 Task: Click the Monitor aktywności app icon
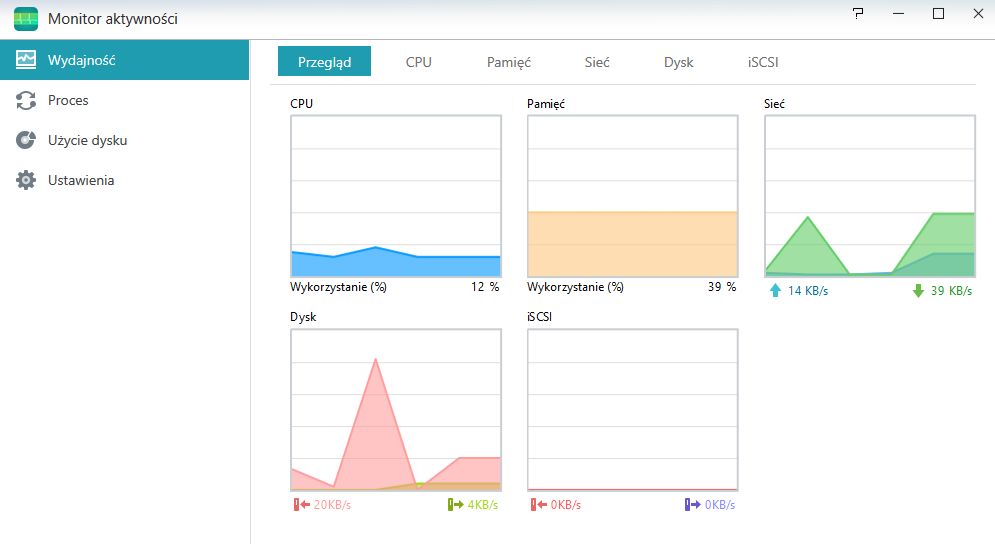coord(25,18)
